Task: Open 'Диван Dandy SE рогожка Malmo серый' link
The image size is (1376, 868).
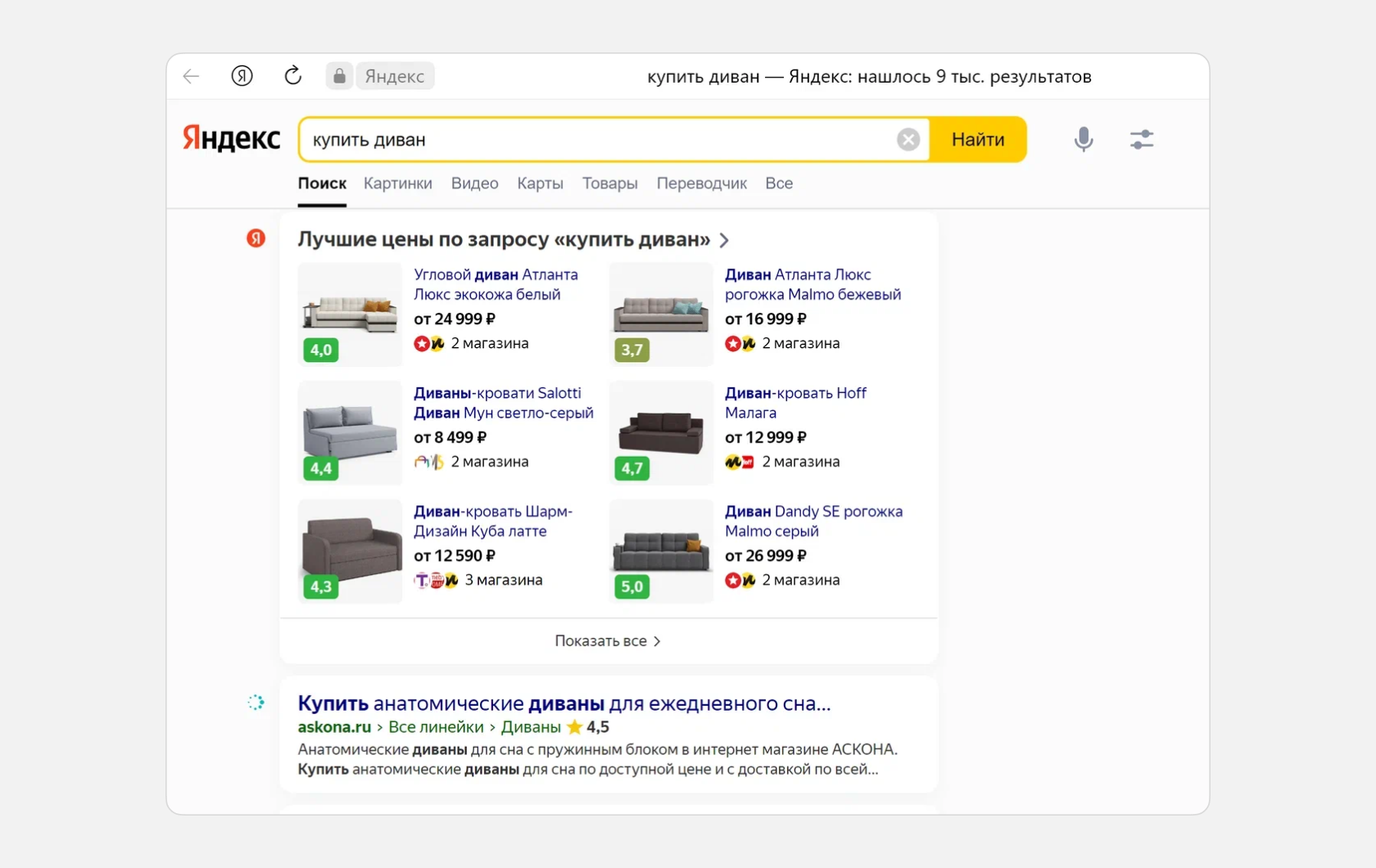Action: pyautogui.click(x=813, y=521)
